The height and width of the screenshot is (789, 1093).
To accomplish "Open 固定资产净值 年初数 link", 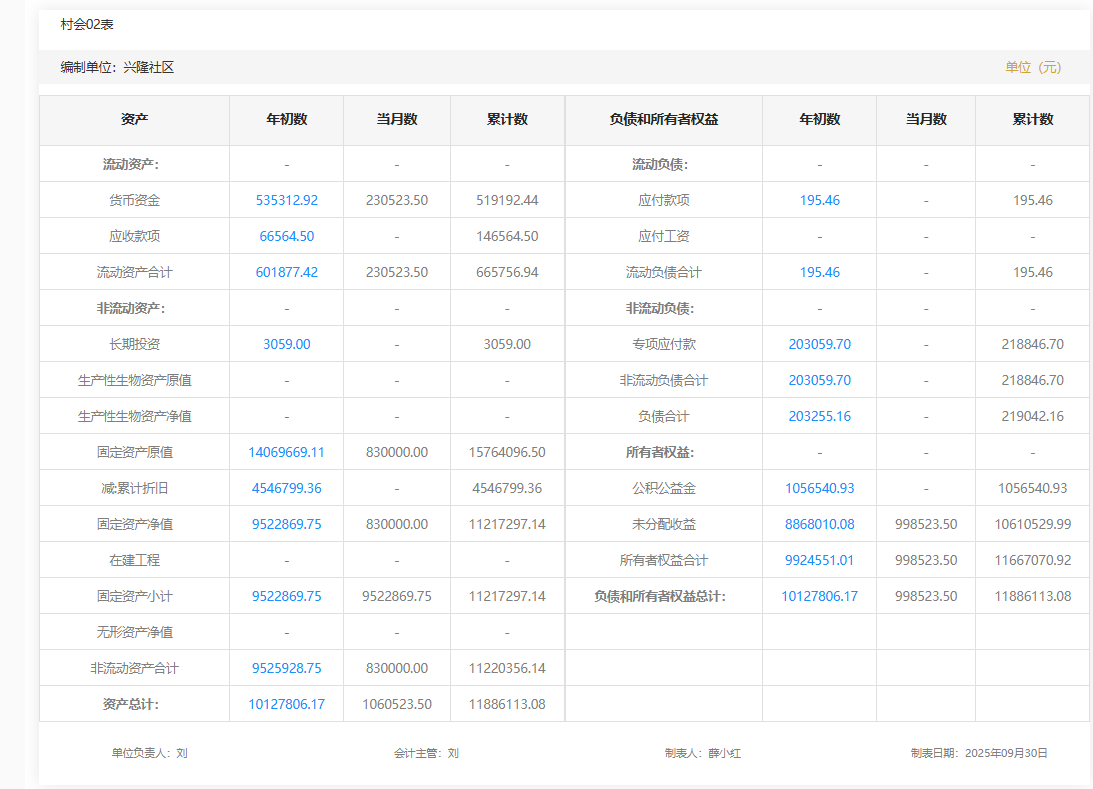I will tap(286, 524).
